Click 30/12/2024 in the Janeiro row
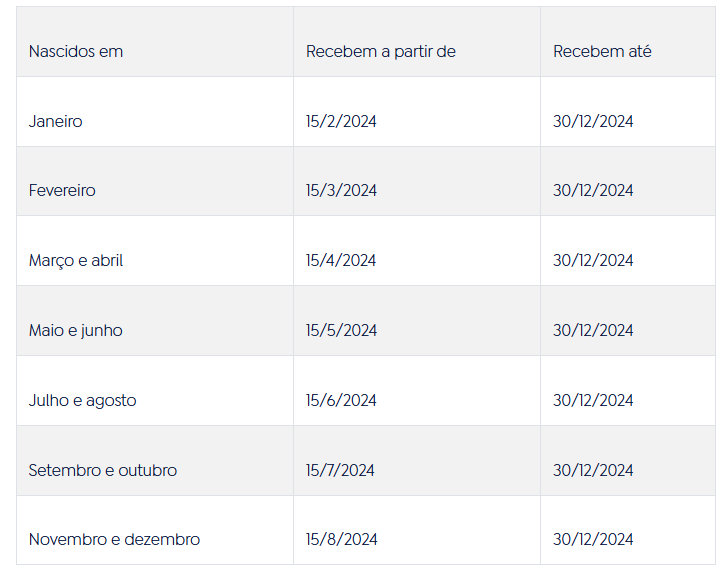Screen dimensions: 723x573 click(x=593, y=121)
